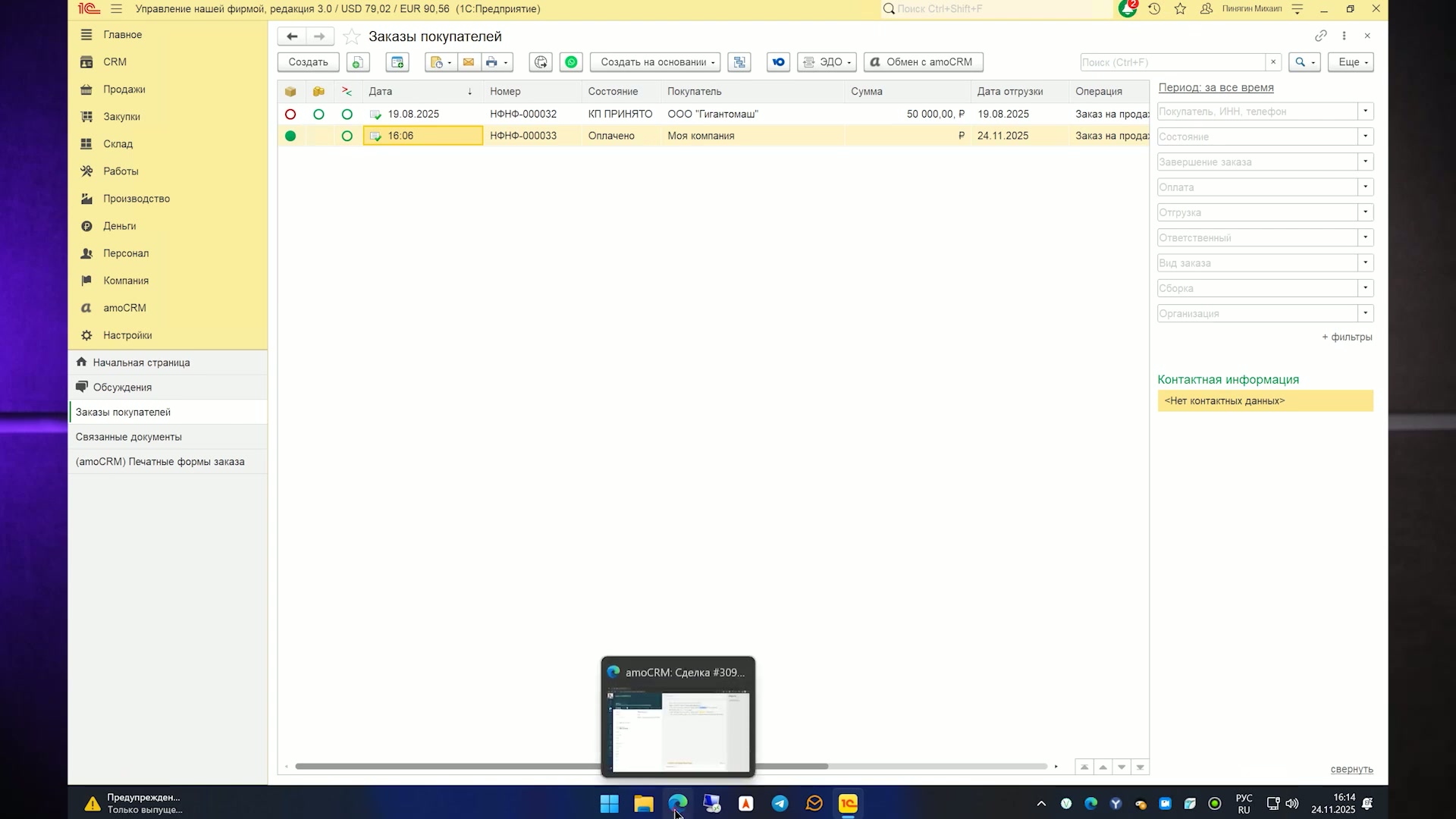Click the email envelope icon in toolbar
Screen dimensions: 1456x819
[468, 62]
